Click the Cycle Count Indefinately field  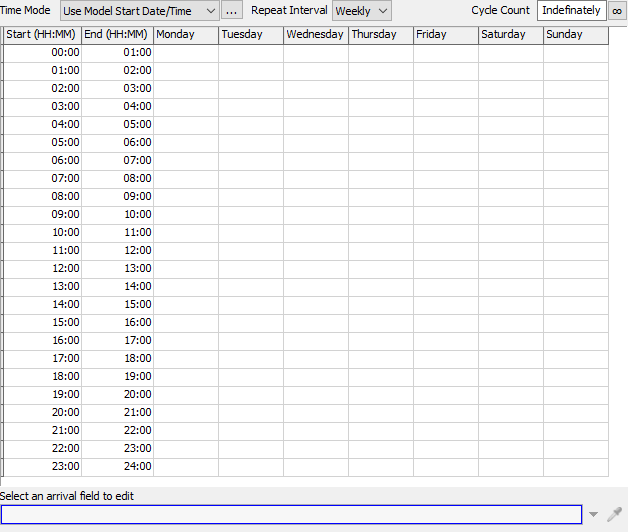click(x=571, y=11)
